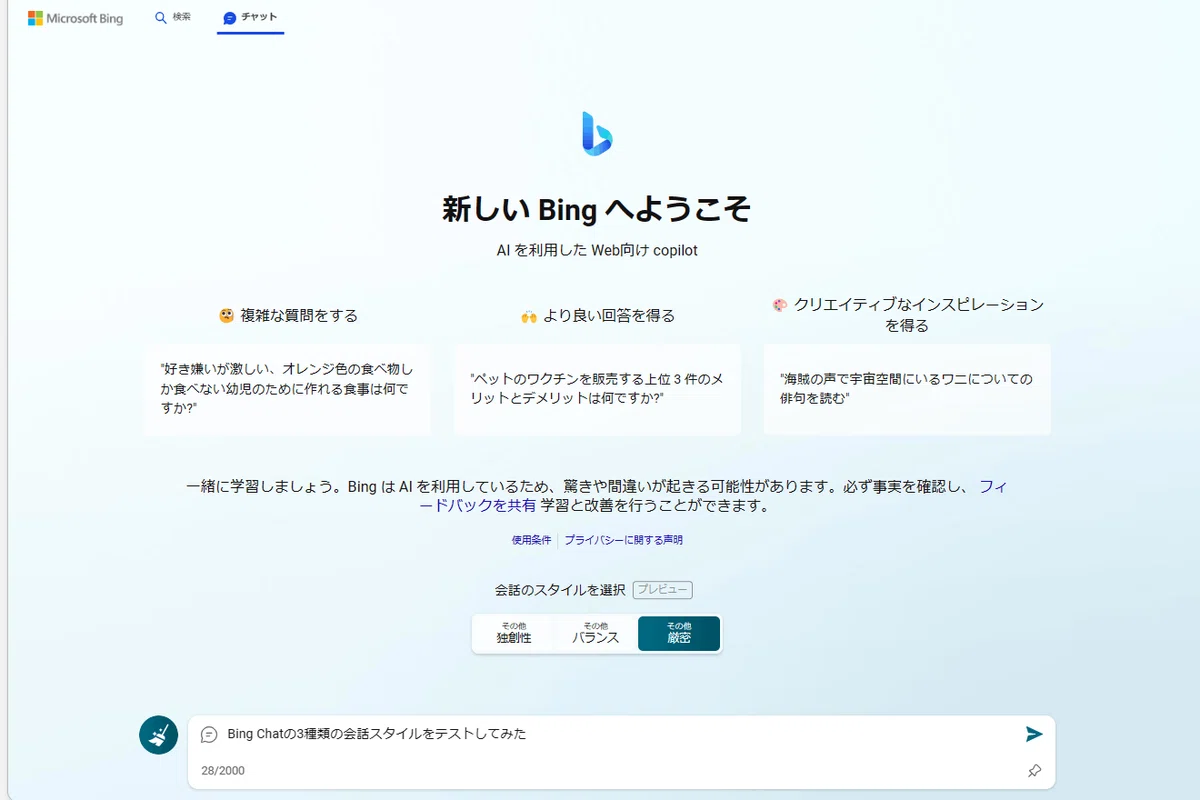Screen dimensions: 1200x800
Task: Open the 使用条件 terms link
Action: tap(532, 540)
